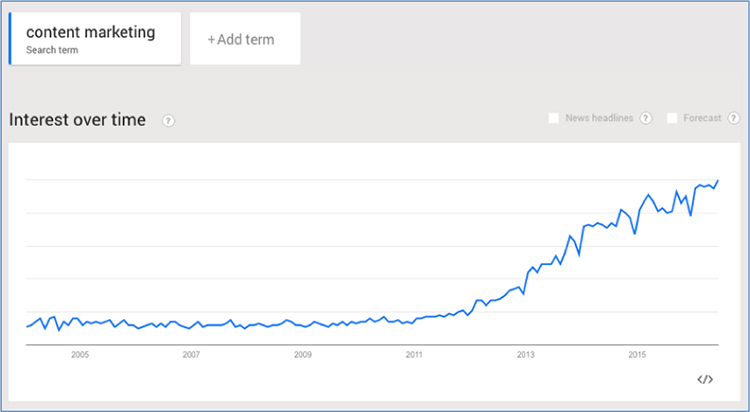Click the embed code icon below the chart
Image resolution: width=750 pixels, height=412 pixels.
click(x=705, y=379)
